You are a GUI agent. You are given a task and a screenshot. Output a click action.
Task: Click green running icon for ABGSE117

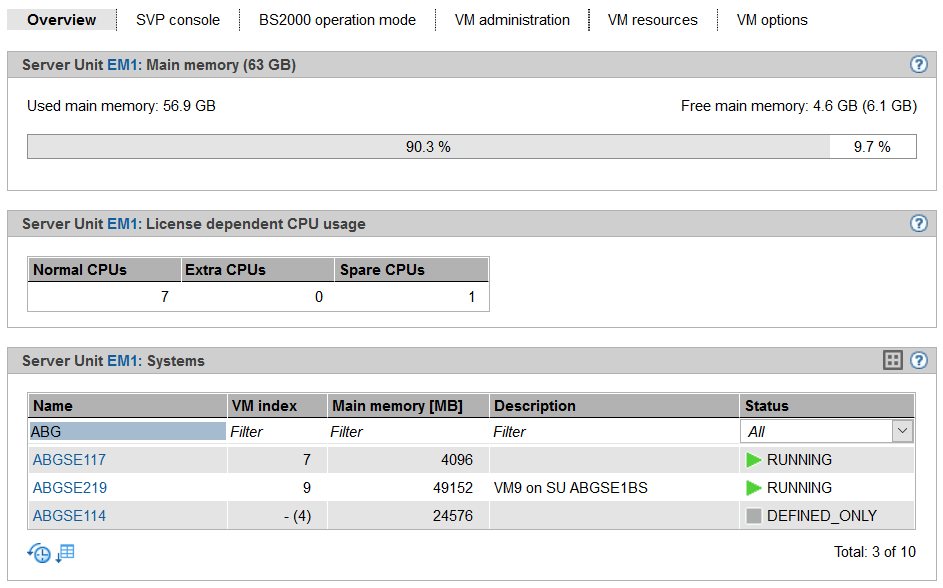click(x=754, y=460)
